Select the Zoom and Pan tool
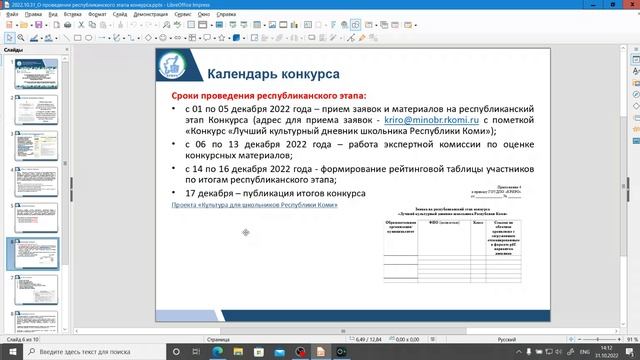 pyautogui.click(x=21, y=38)
